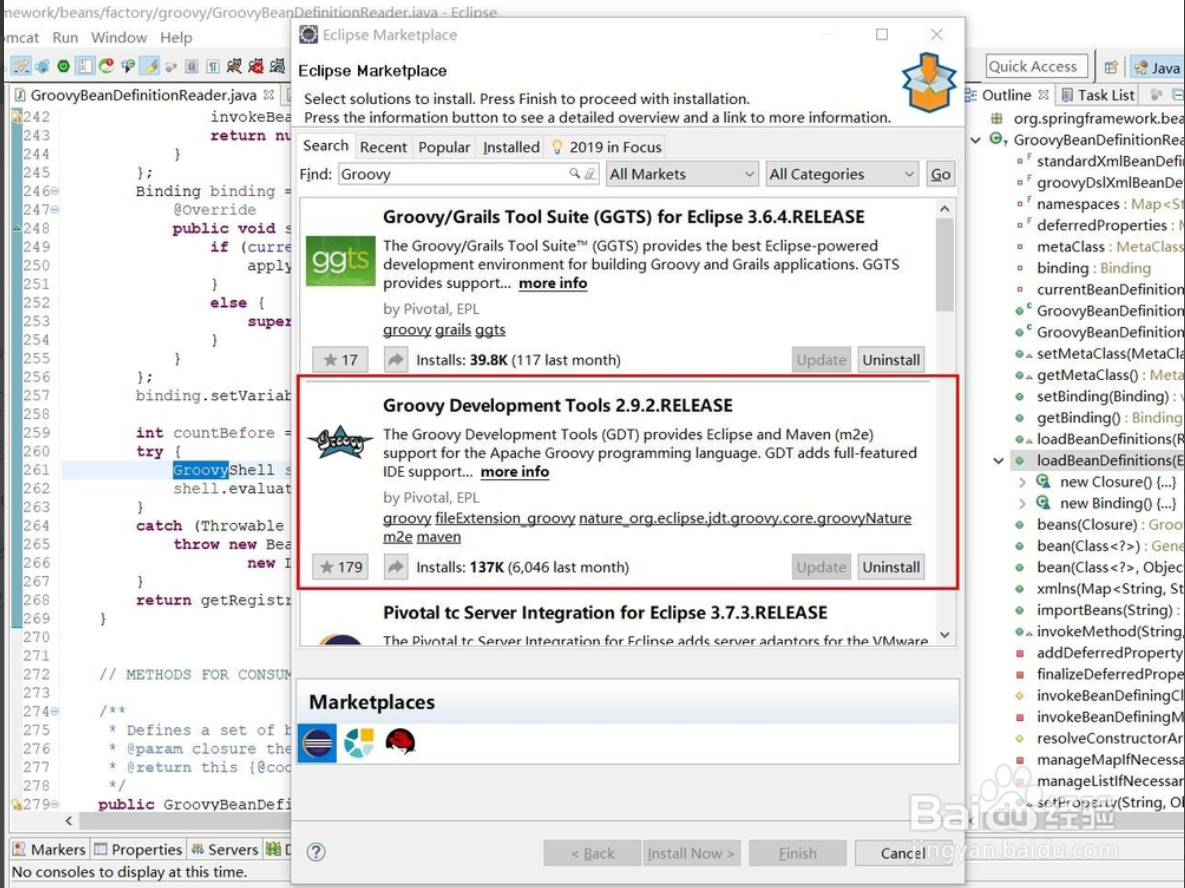The height and width of the screenshot is (888, 1185).
Task: Click the fileExtension_groovy tag link
Action: click(x=505, y=518)
